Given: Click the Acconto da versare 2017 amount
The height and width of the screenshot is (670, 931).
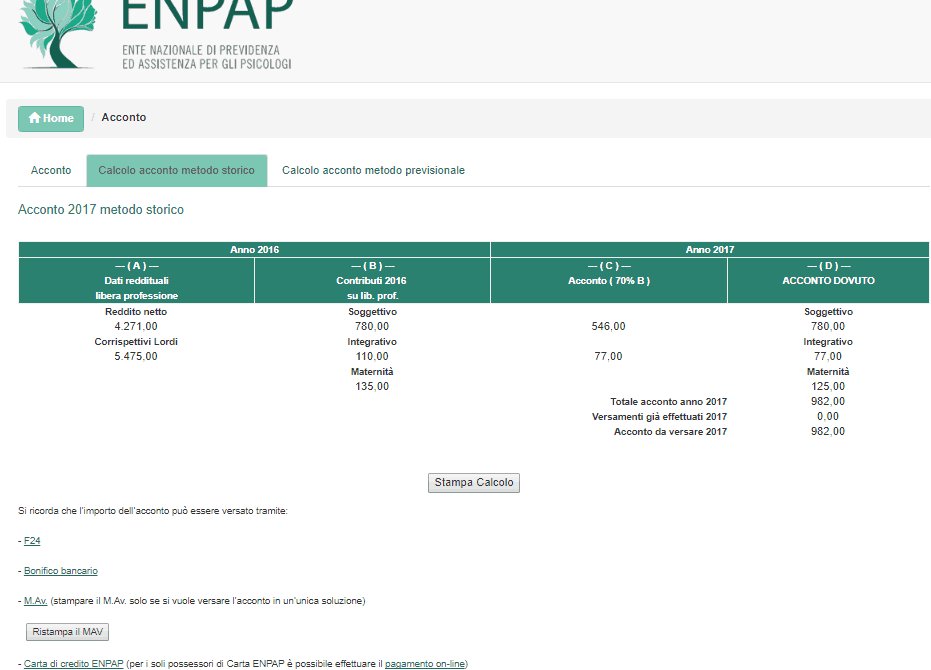Looking at the screenshot, I should coord(828,431).
